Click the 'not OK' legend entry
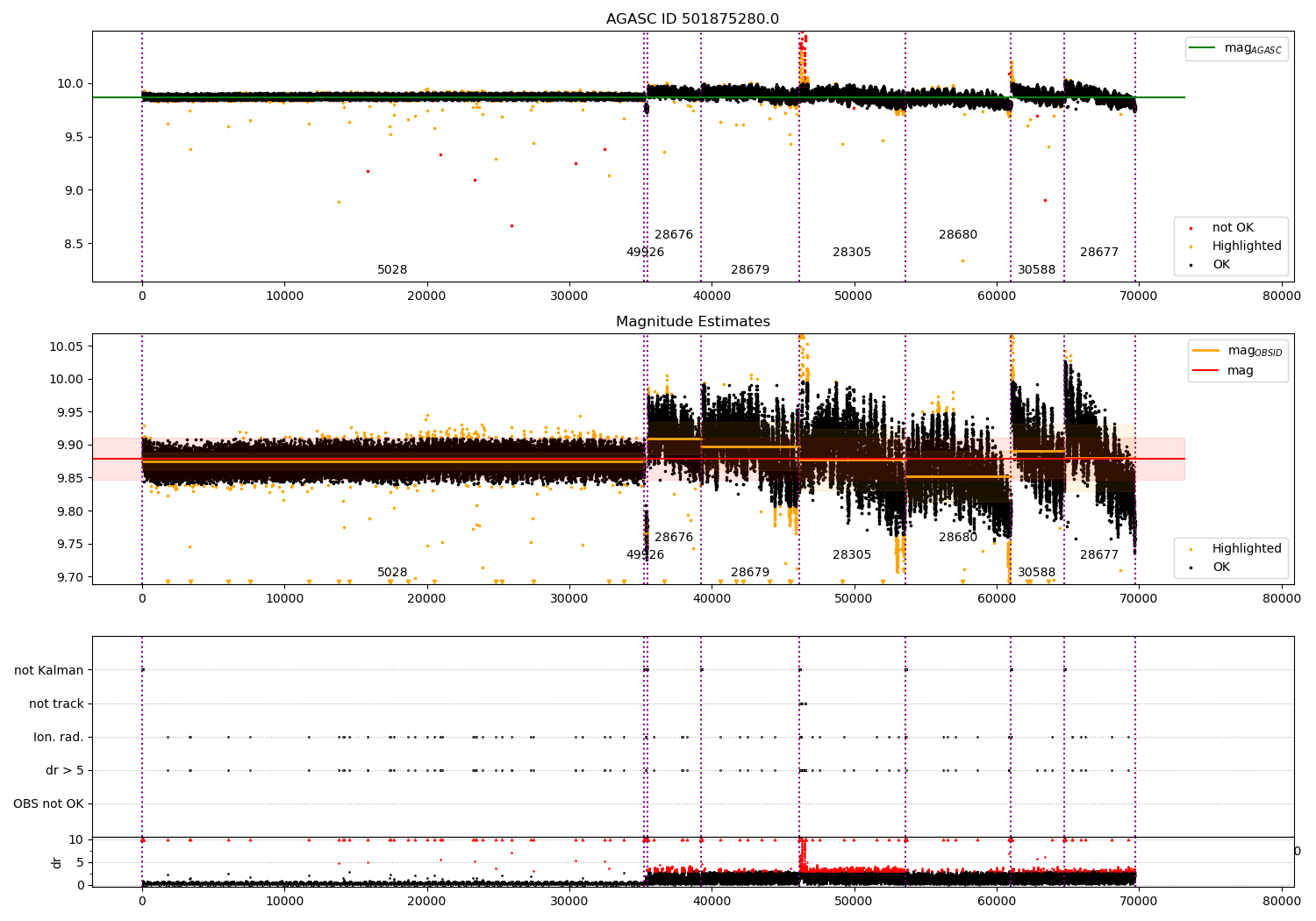Image resolution: width=1316 pixels, height=921 pixels. (1233, 228)
